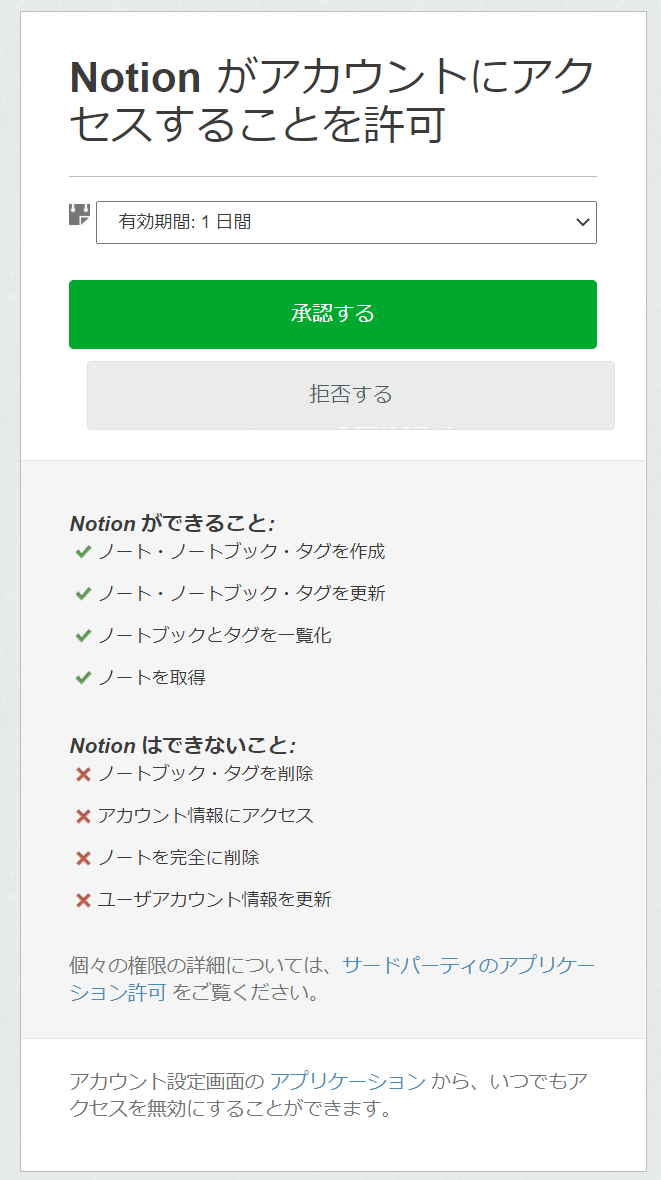The image size is (661, 1180).
Task: Click the chevron arrow on the validity dropdown
Action: [582, 222]
